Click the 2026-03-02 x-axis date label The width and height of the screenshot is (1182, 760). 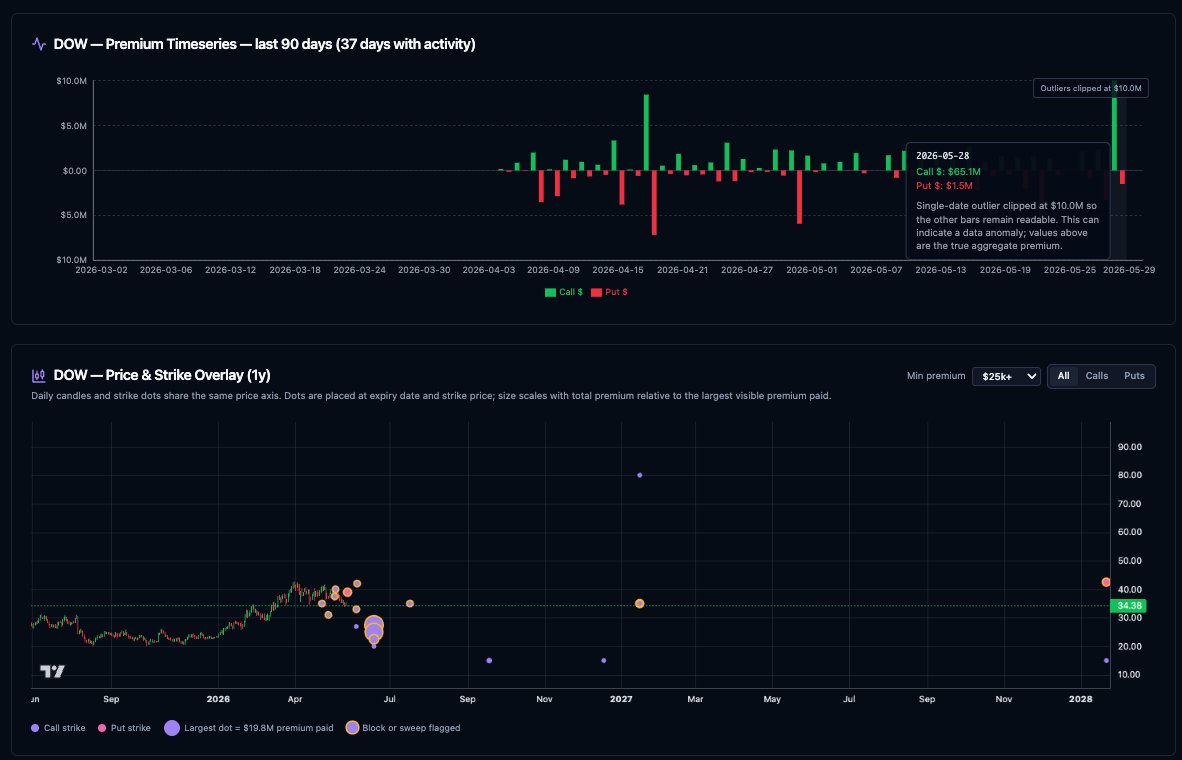[102, 270]
